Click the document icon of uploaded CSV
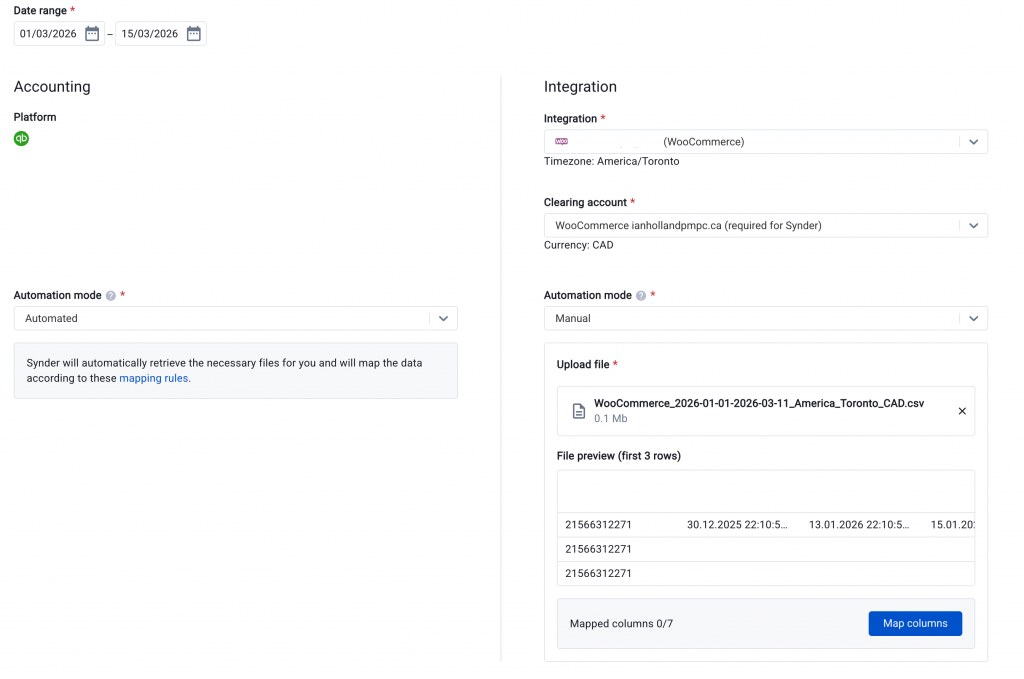 [578, 411]
